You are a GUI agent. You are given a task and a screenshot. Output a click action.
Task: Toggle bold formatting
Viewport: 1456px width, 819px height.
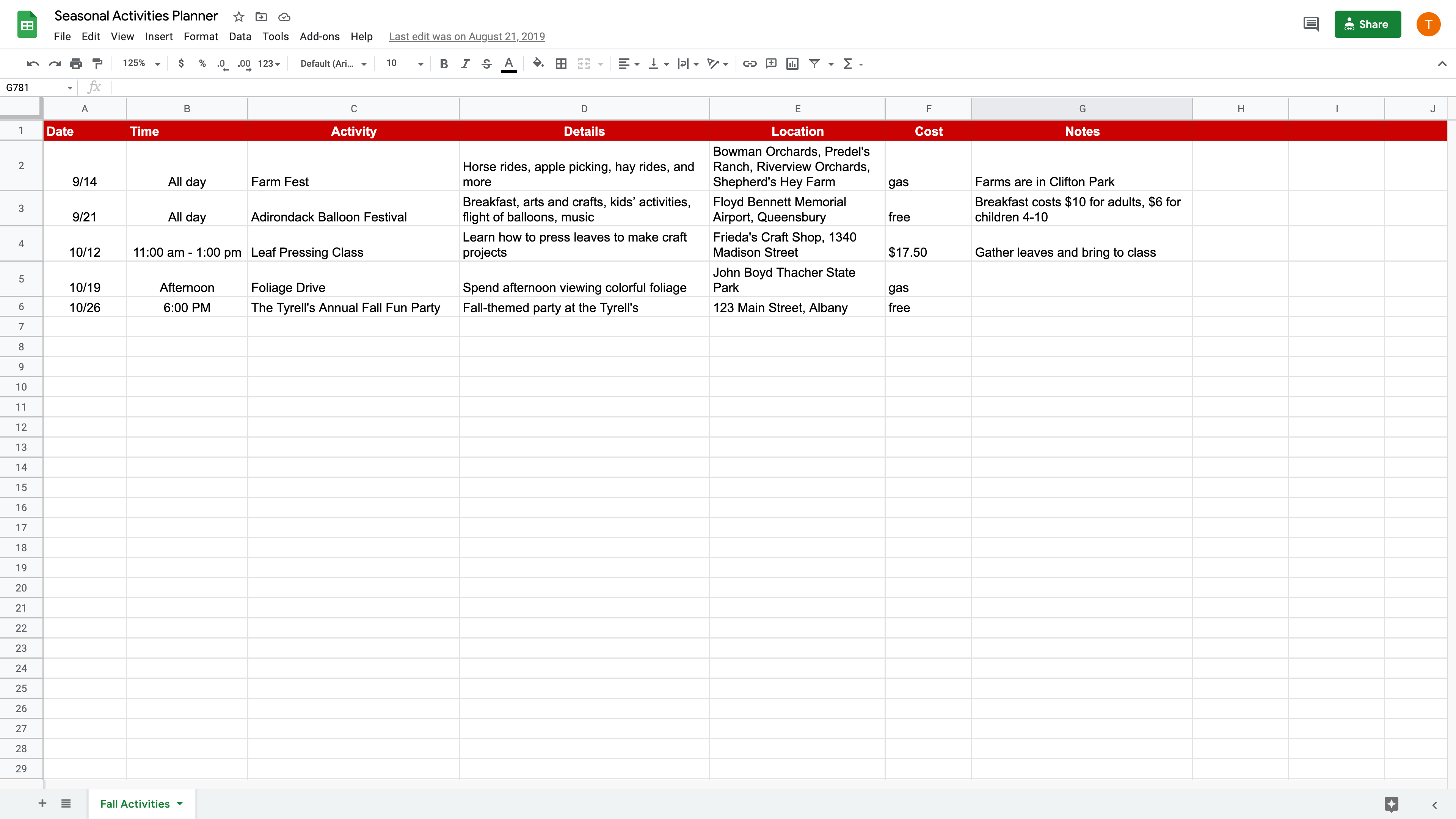pyautogui.click(x=444, y=63)
